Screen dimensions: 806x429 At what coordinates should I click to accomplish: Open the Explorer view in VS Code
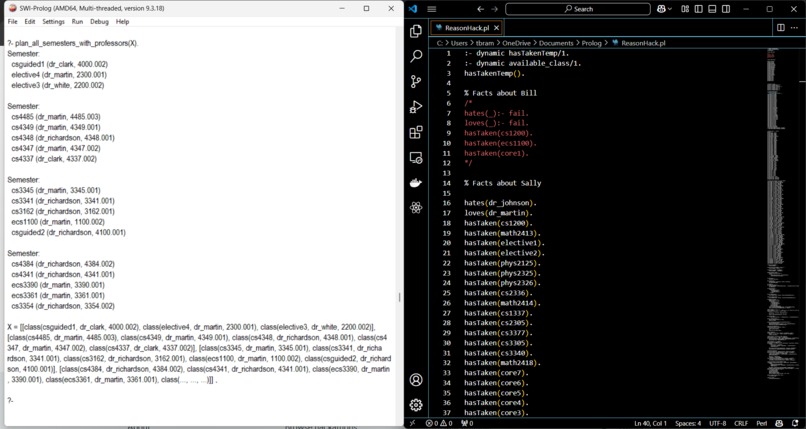coord(416,31)
